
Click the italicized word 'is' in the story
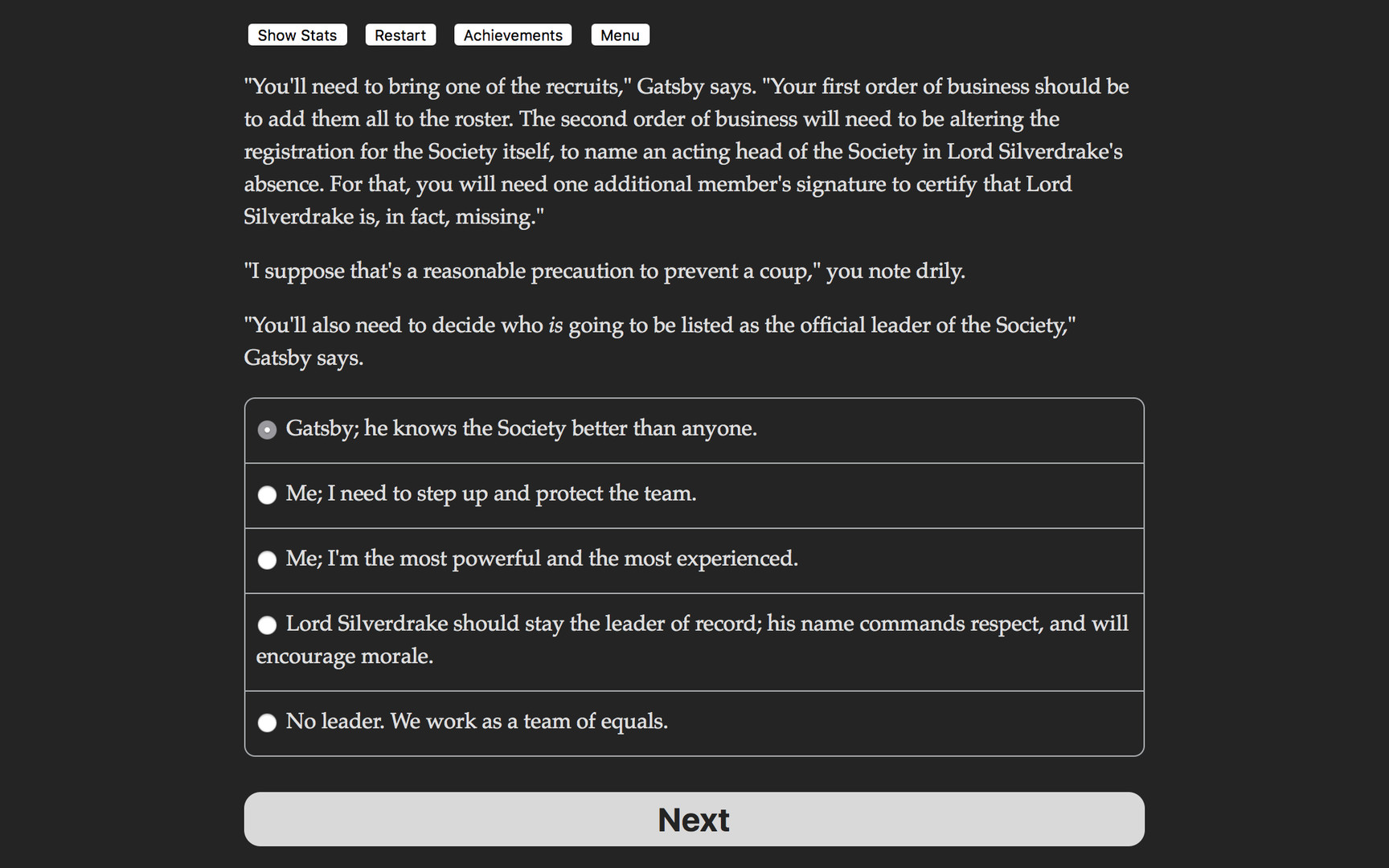tap(555, 325)
